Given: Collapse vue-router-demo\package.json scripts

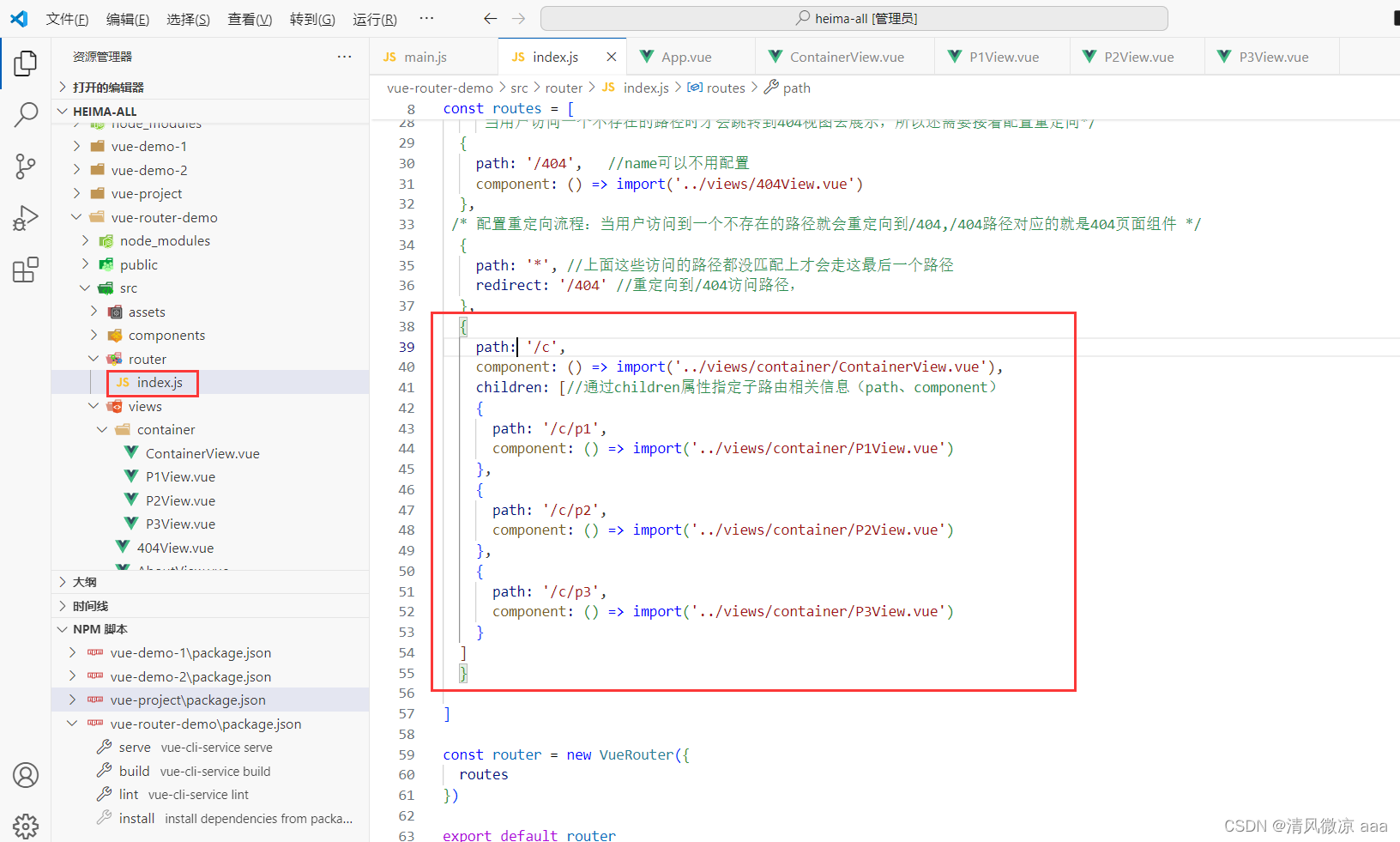Looking at the screenshot, I should pyautogui.click(x=72, y=724).
